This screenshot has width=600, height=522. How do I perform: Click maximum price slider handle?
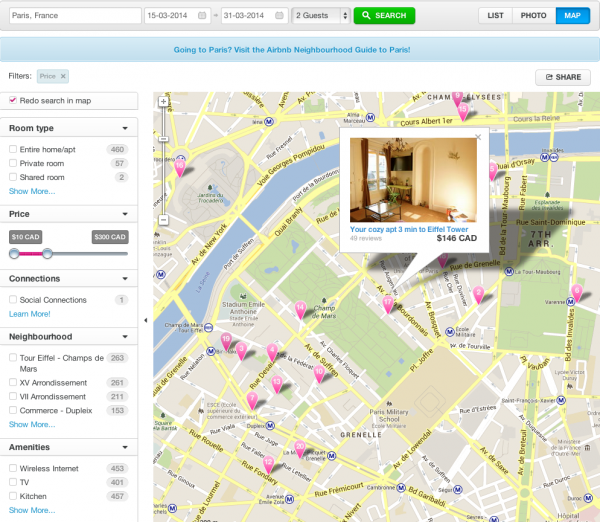(47, 253)
